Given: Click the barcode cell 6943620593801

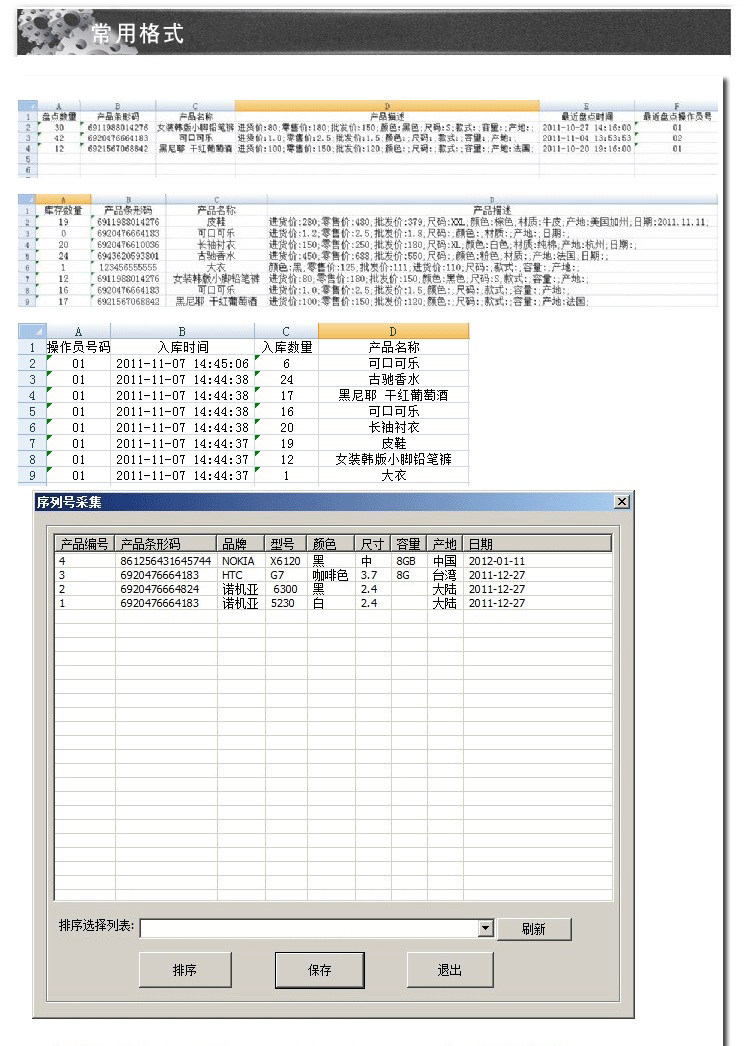Looking at the screenshot, I should tap(128, 255).
